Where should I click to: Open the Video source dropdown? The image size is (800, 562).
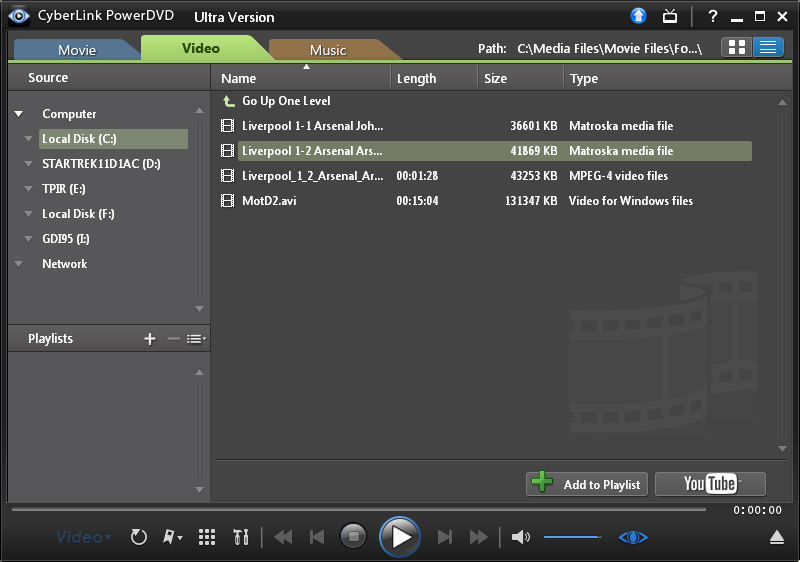click(84, 537)
